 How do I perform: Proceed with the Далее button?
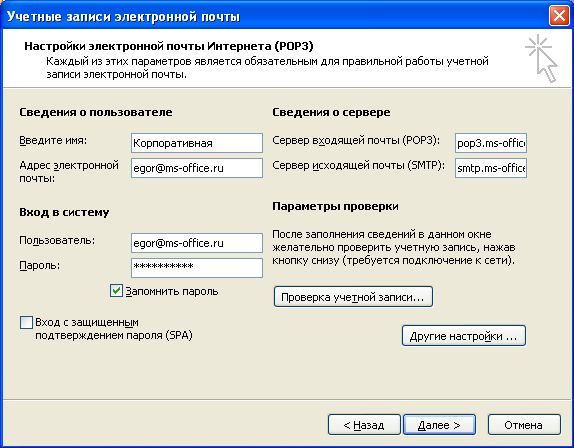(439, 425)
